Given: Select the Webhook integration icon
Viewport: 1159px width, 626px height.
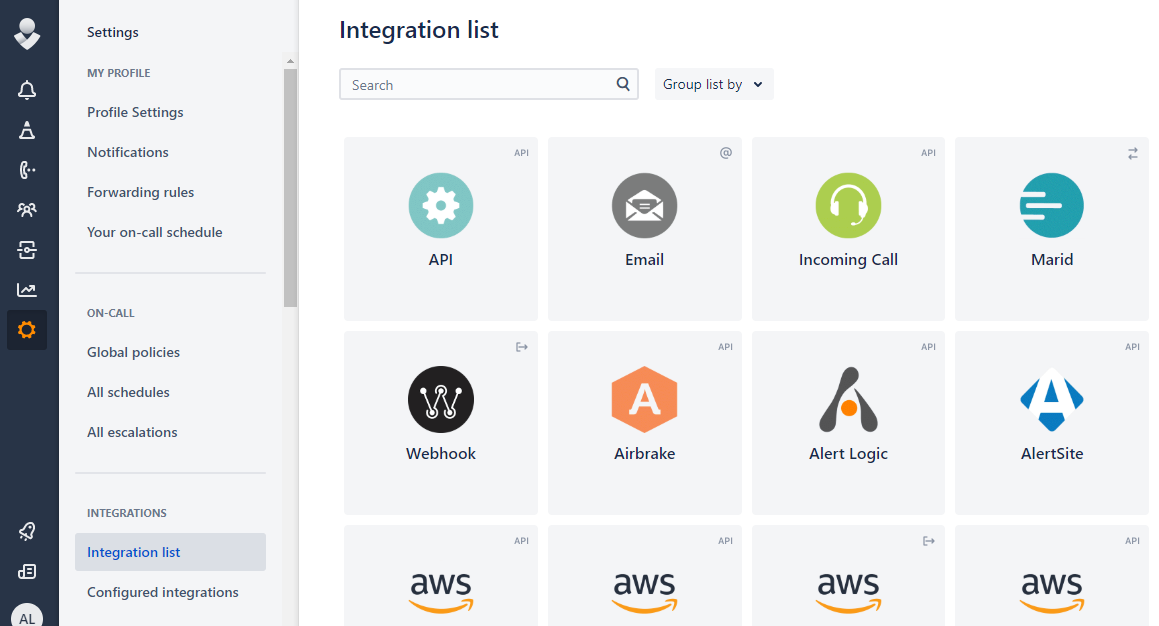Looking at the screenshot, I should tap(441, 399).
